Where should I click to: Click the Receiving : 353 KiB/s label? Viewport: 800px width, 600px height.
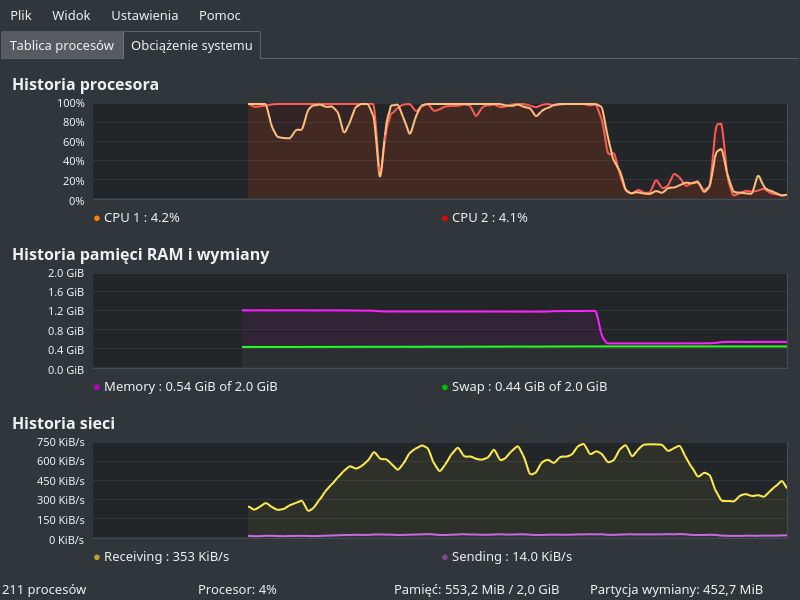pos(166,556)
